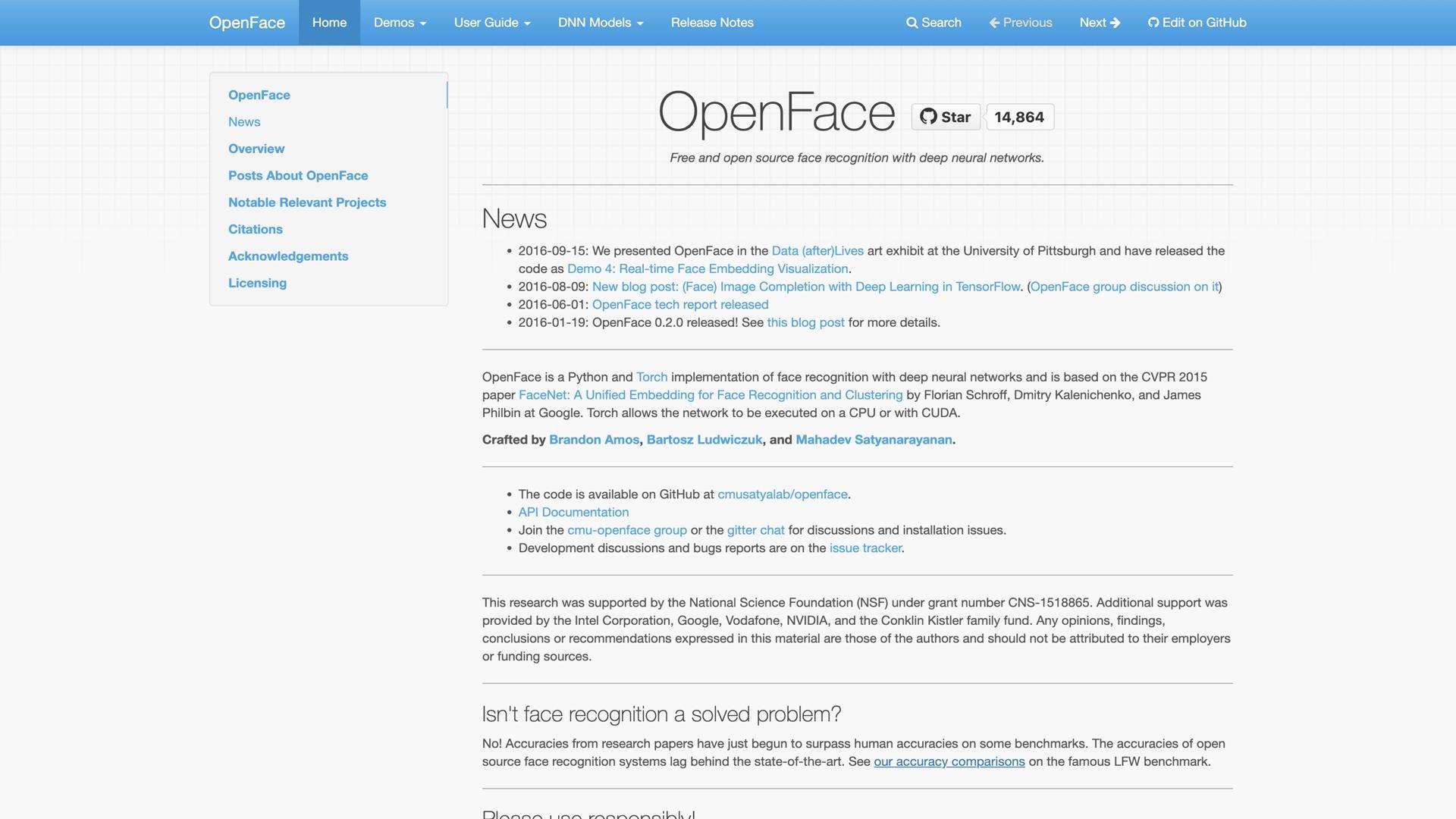Open Notable Relevant Projects from the sidebar
This screenshot has width=1456, height=819.
307,202
